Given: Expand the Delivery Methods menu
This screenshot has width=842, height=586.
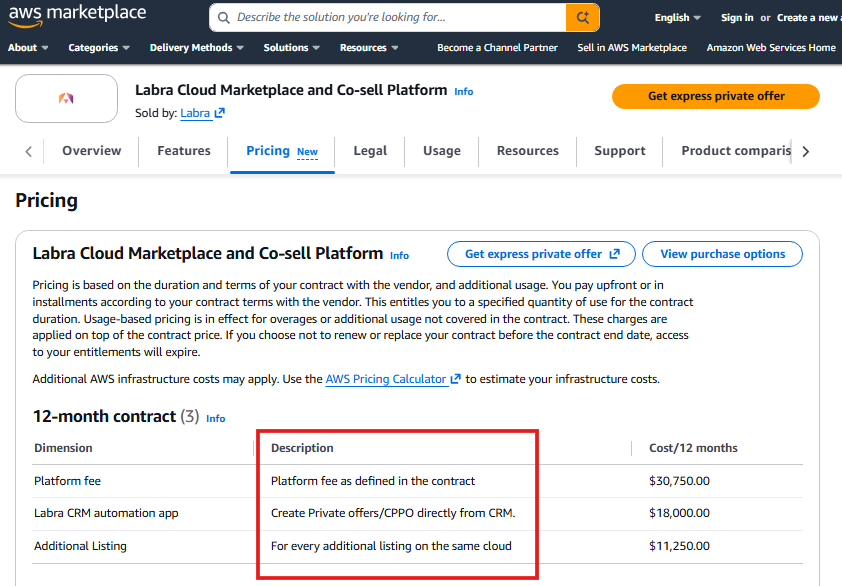Looking at the screenshot, I should pyautogui.click(x=197, y=48).
